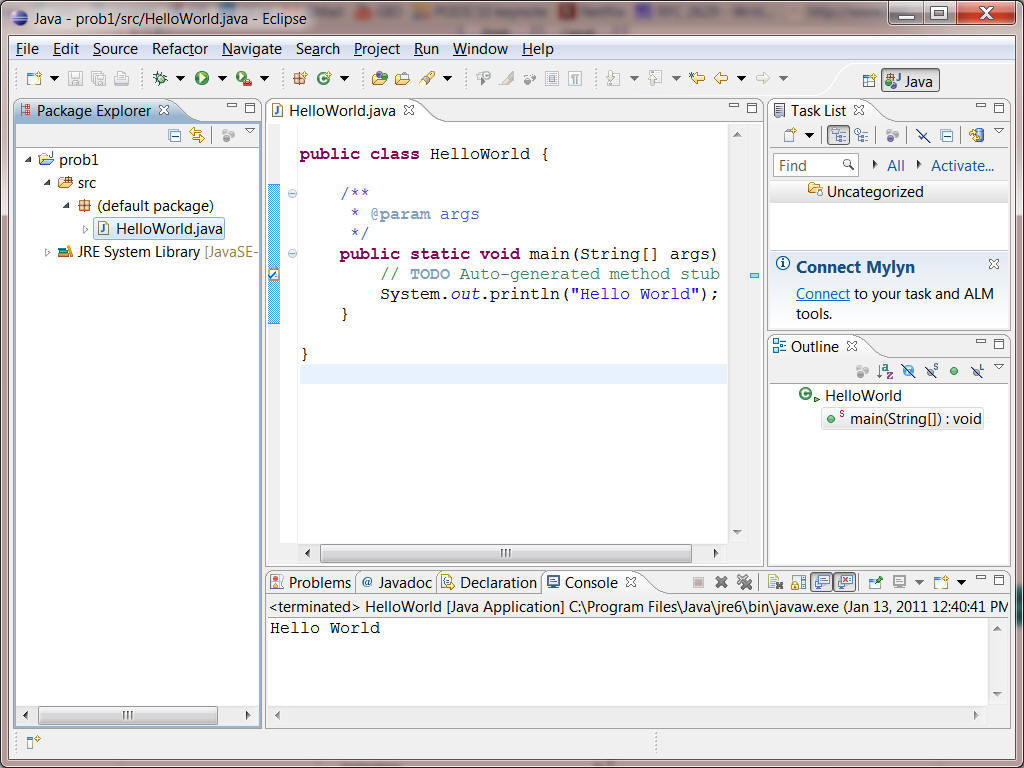Click Activate... link in Task List
This screenshot has height=768, width=1024.
pos(962,166)
